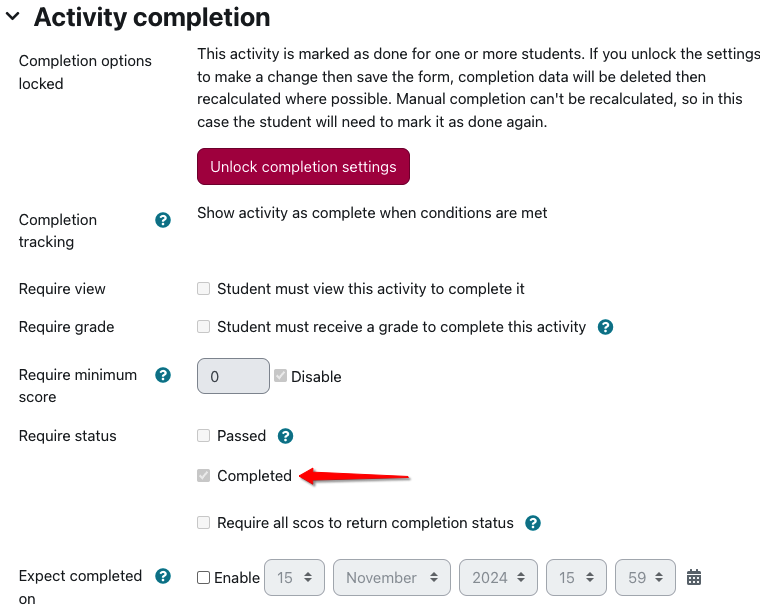Click Unlock completion settings button
This screenshot has width=760, height=609.
tap(303, 167)
